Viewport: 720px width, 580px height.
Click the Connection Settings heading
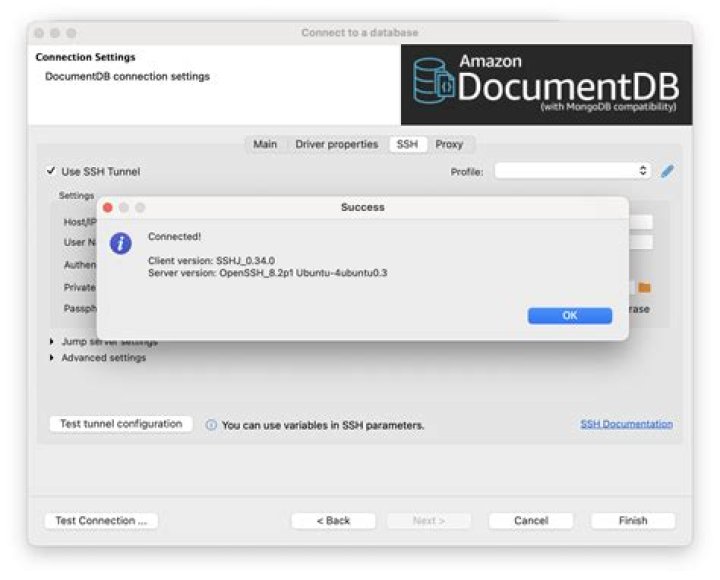point(85,57)
